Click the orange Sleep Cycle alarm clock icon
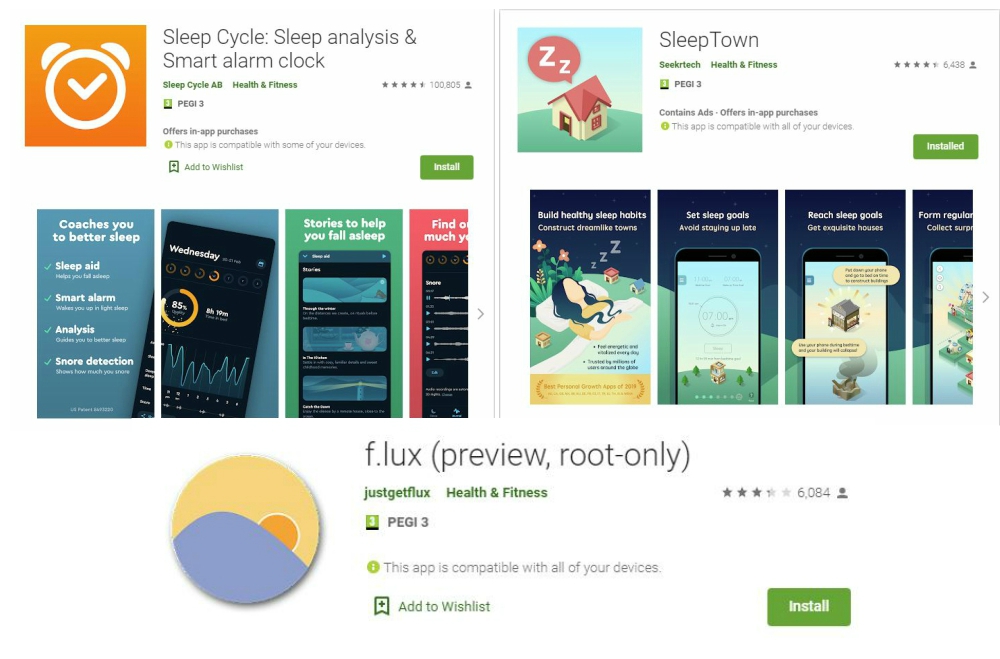Viewport: 1000px width, 659px height. (x=85, y=85)
